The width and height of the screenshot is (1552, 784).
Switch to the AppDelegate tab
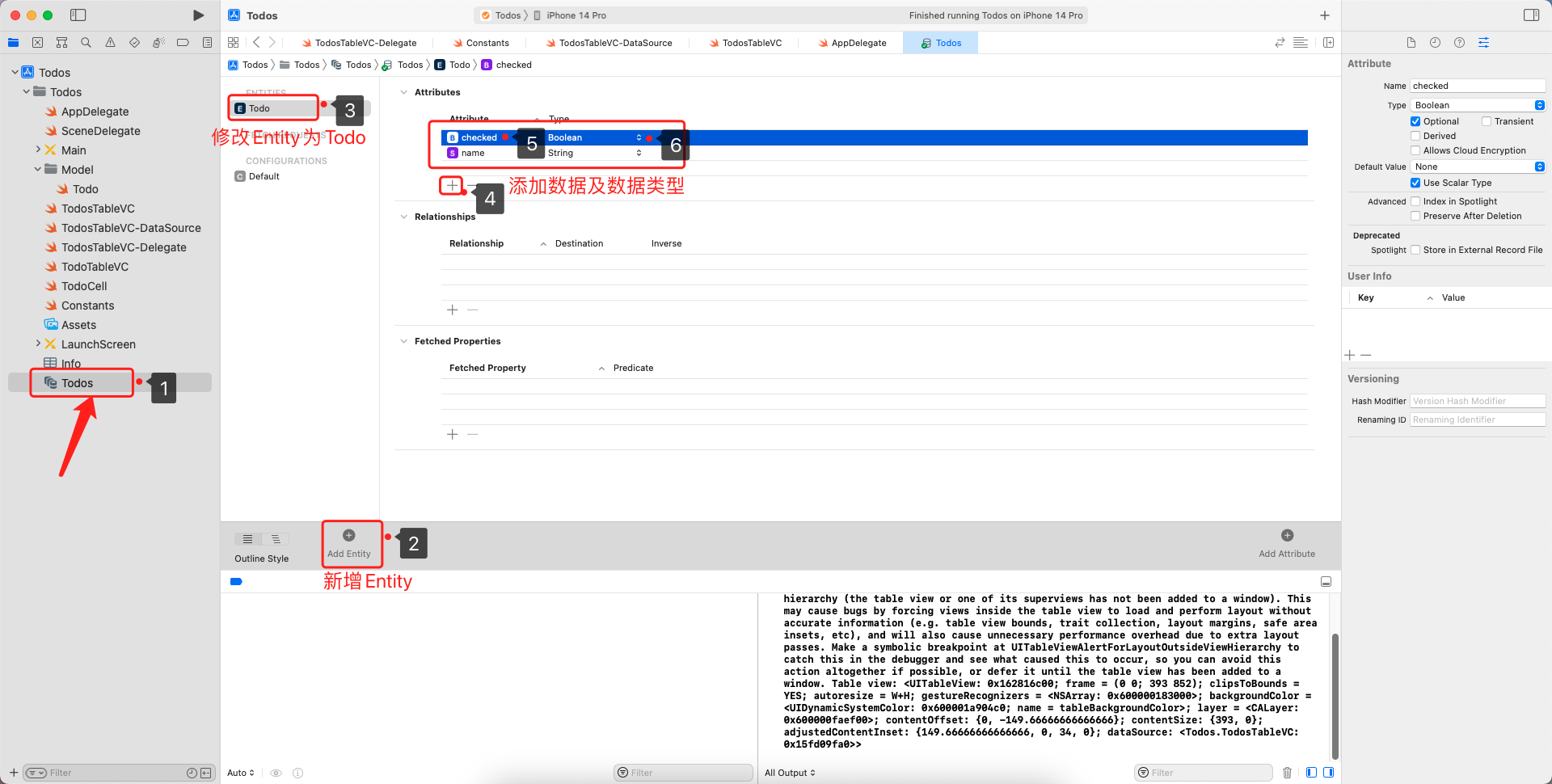click(852, 43)
